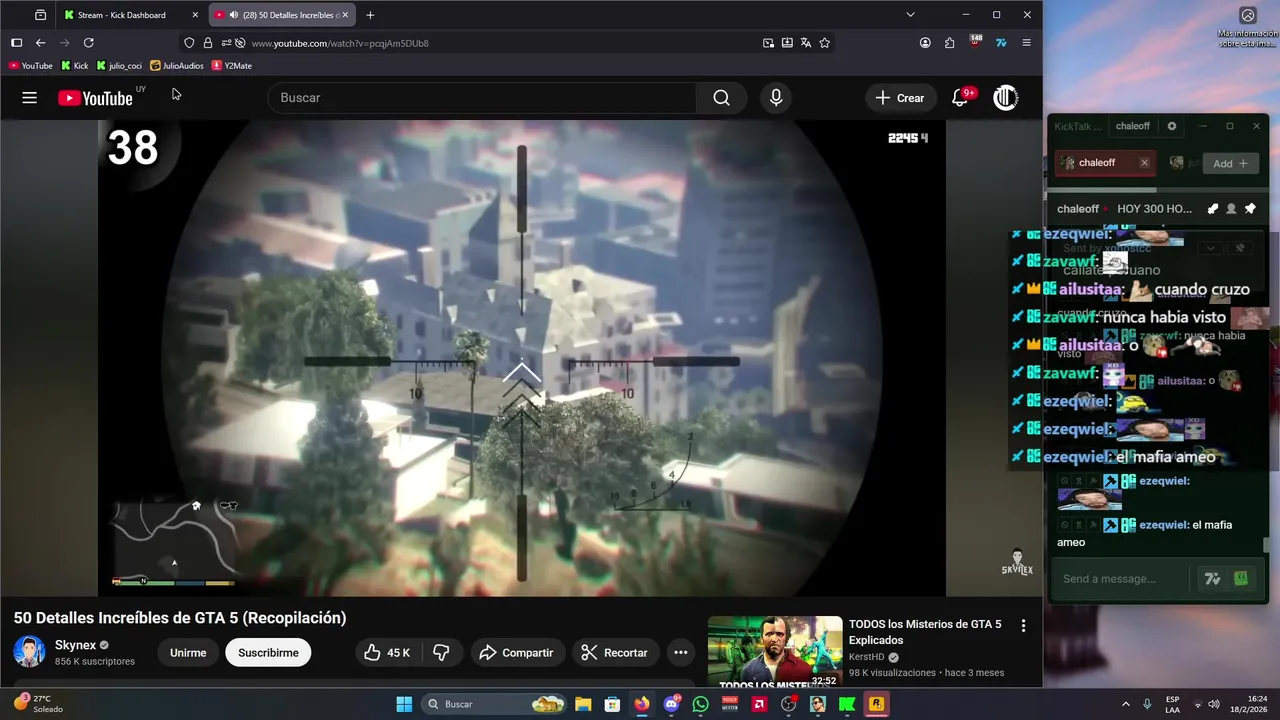Switch to the chaleoff title bar tab in KickTalk
Image resolution: width=1280 pixels, height=720 pixels.
(x=1133, y=126)
